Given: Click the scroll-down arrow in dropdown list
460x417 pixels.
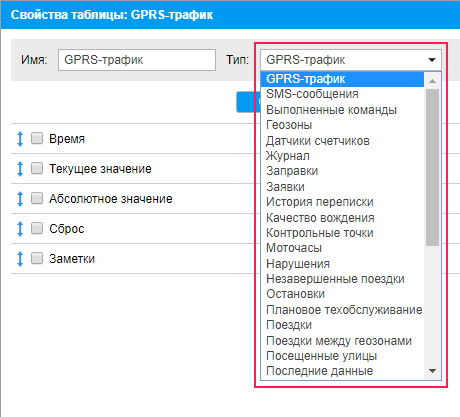Looking at the screenshot, I should (x=432, y=371).
